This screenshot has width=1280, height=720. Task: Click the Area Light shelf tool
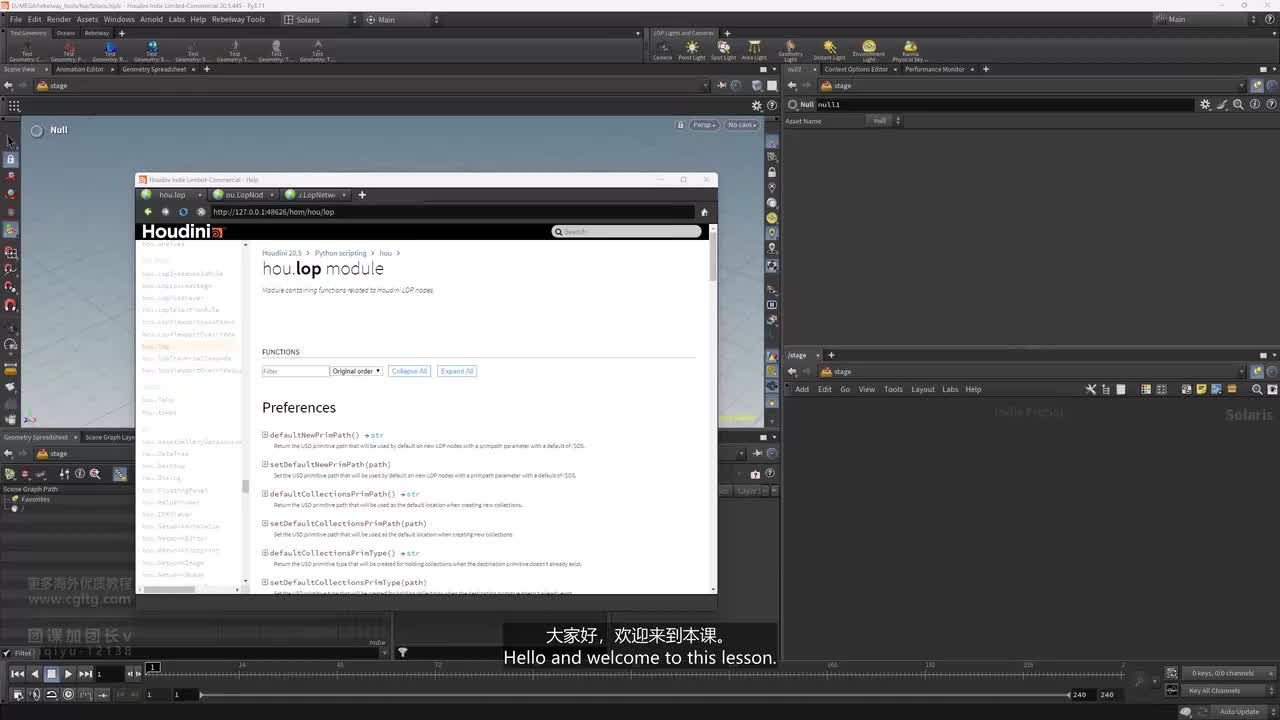pos(754,50)
